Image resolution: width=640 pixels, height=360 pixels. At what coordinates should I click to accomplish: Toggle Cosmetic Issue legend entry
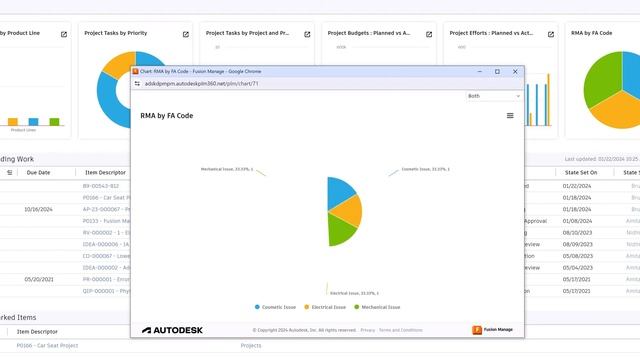pyautogui.click(x=275, y=307)
